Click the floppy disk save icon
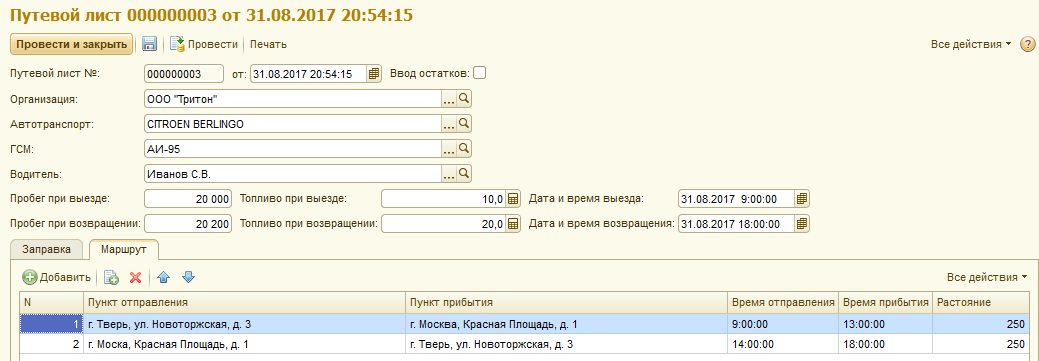 pos(150,44)
